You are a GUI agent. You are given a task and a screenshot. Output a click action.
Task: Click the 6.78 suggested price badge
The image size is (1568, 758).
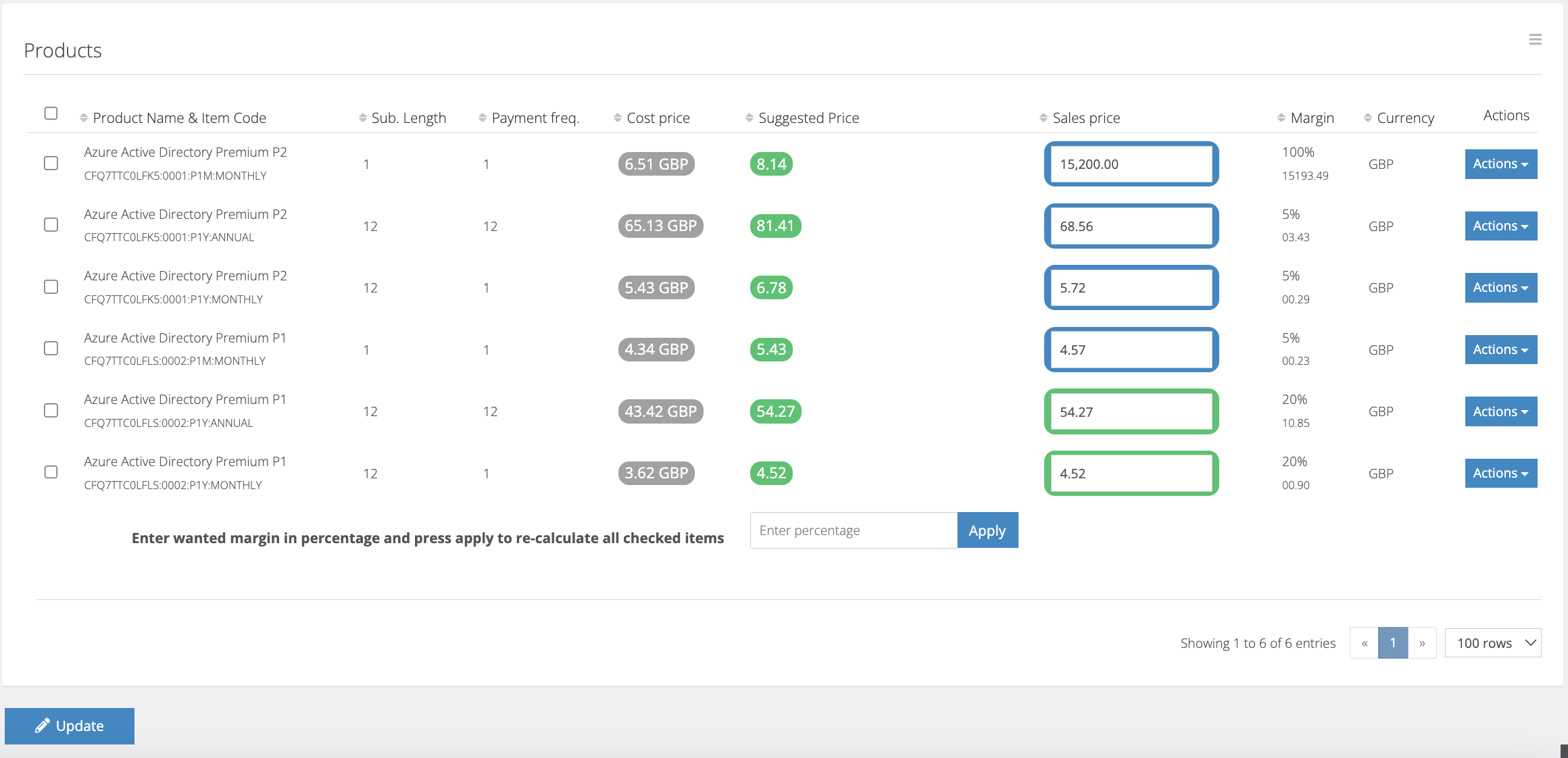click(771, 288)
